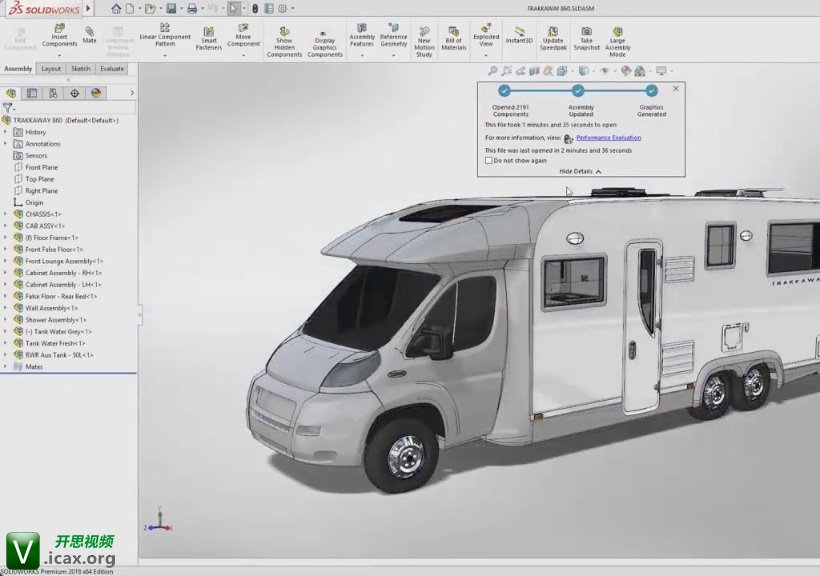Open the Performance Evaluation link
Screen dimensions: 820x576
608,138
